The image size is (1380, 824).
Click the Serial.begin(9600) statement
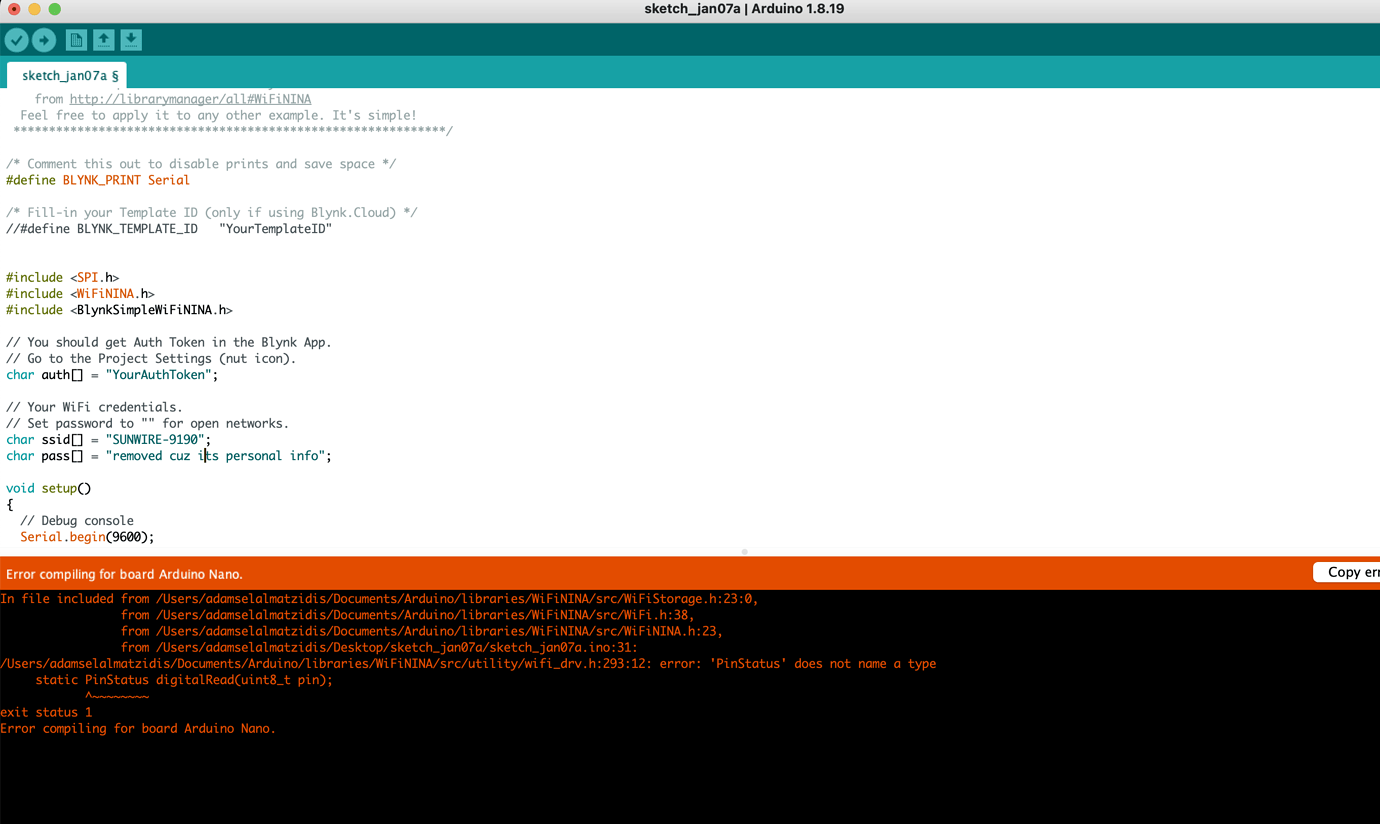click(x=88, y=536)
